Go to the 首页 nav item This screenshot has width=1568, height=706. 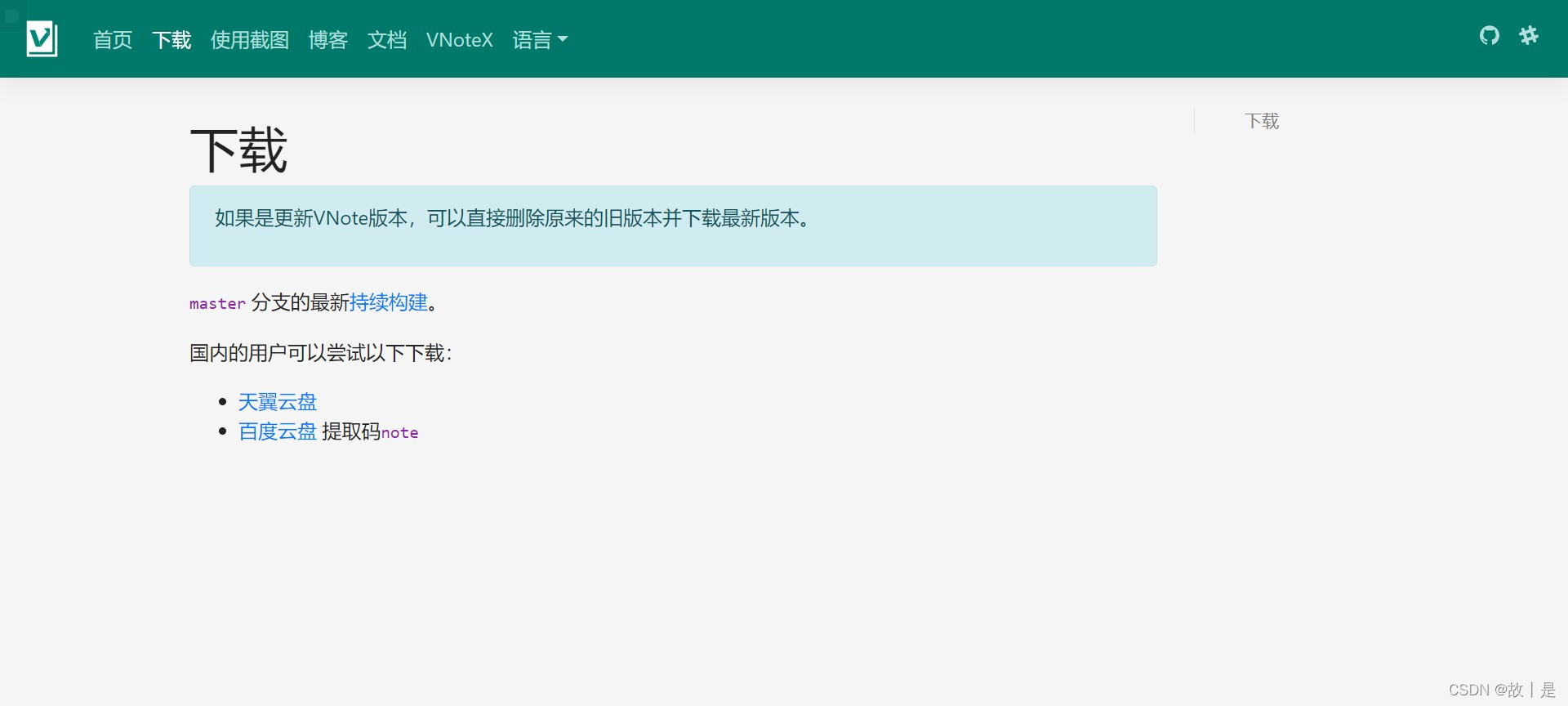tap(113, 40)
